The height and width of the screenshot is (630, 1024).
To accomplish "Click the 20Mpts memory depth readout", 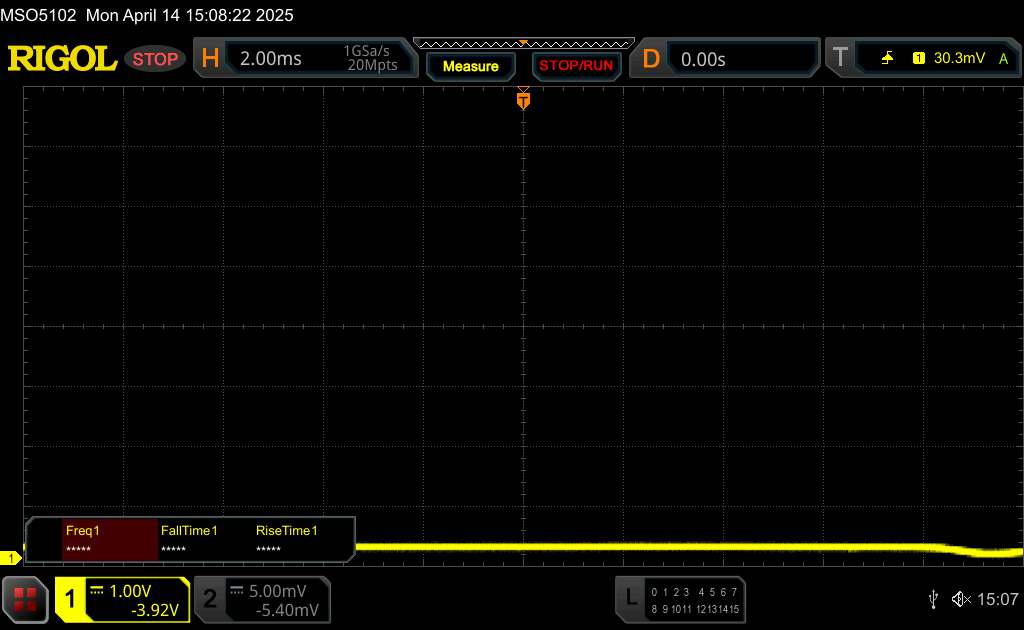I will 372,65.
